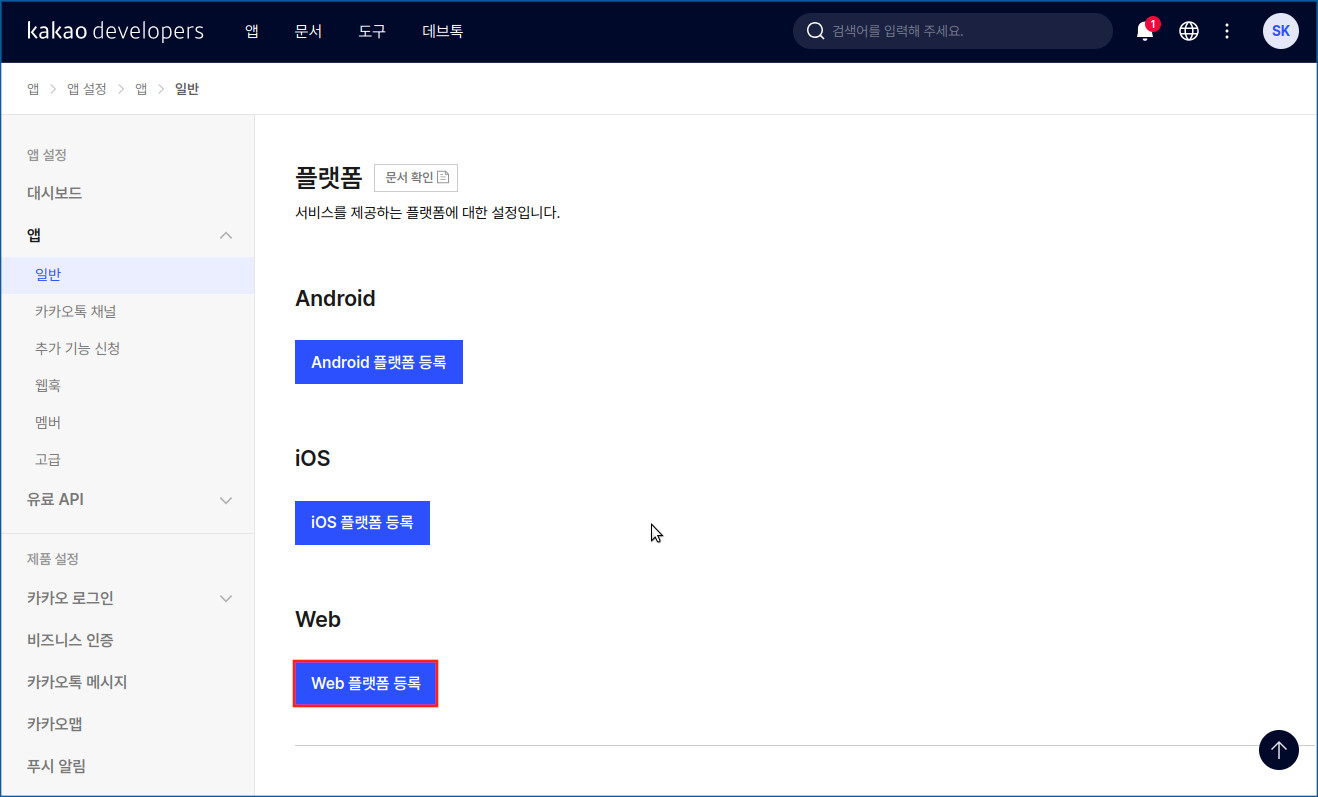The image size is (1318, 797).
Task: Select 카카오톡 채널 in sidebar
Action: coord(76,312)
